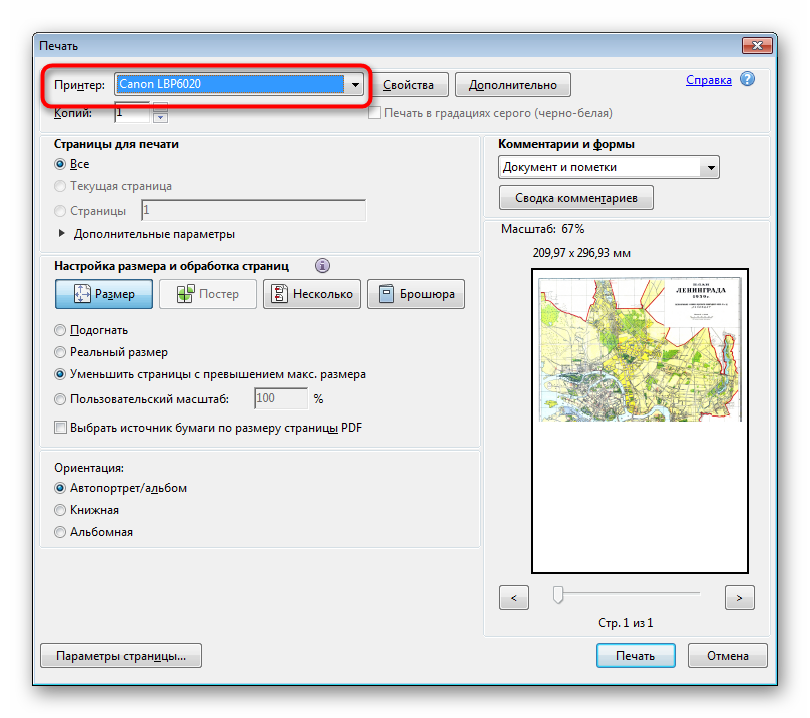This screenshot has width=810, height=718.
Task: Choose the Альбомная orientation
Action: click(61, 532)
